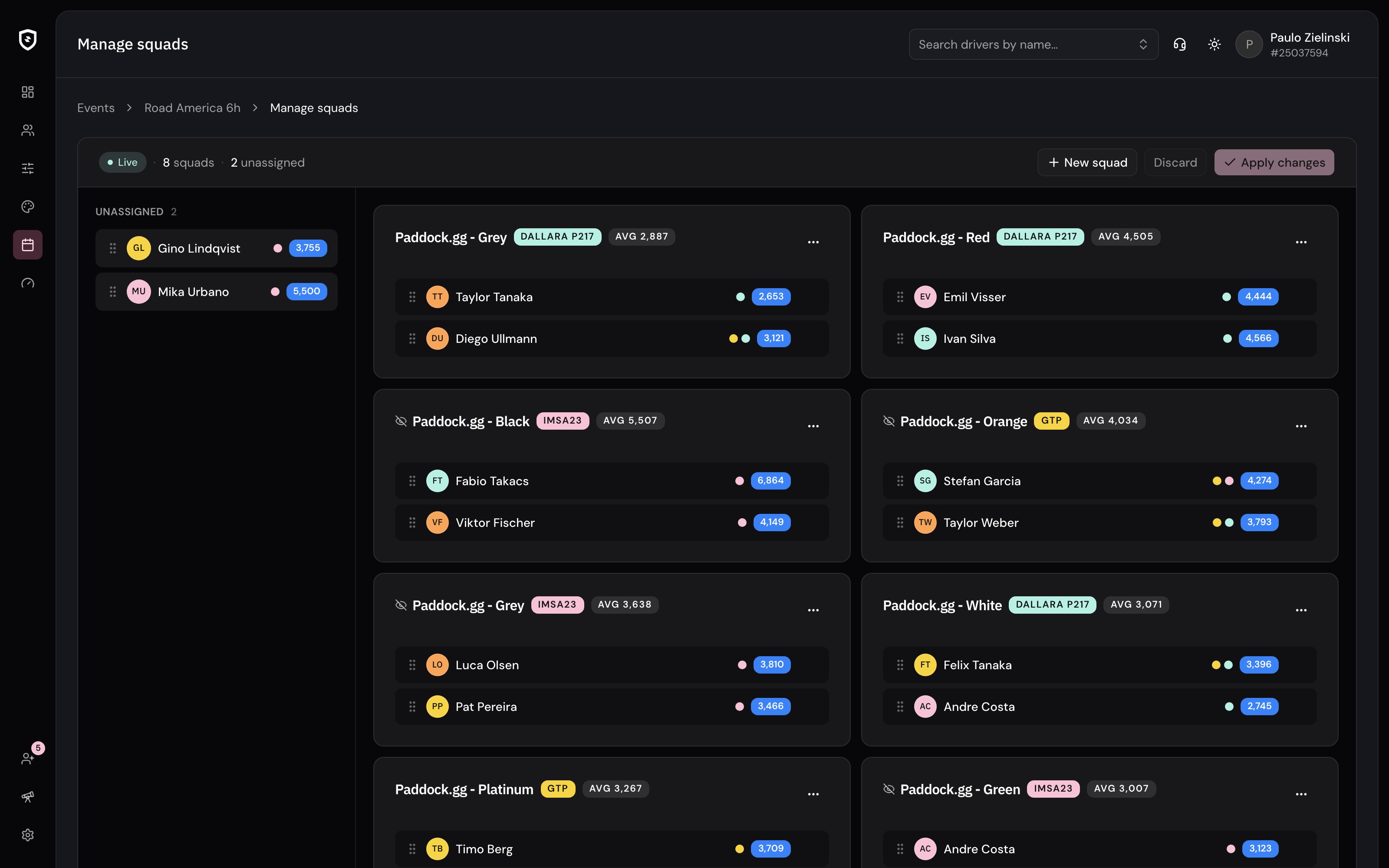
Task: Click the Live status indicator
Action: click(123, 162)
